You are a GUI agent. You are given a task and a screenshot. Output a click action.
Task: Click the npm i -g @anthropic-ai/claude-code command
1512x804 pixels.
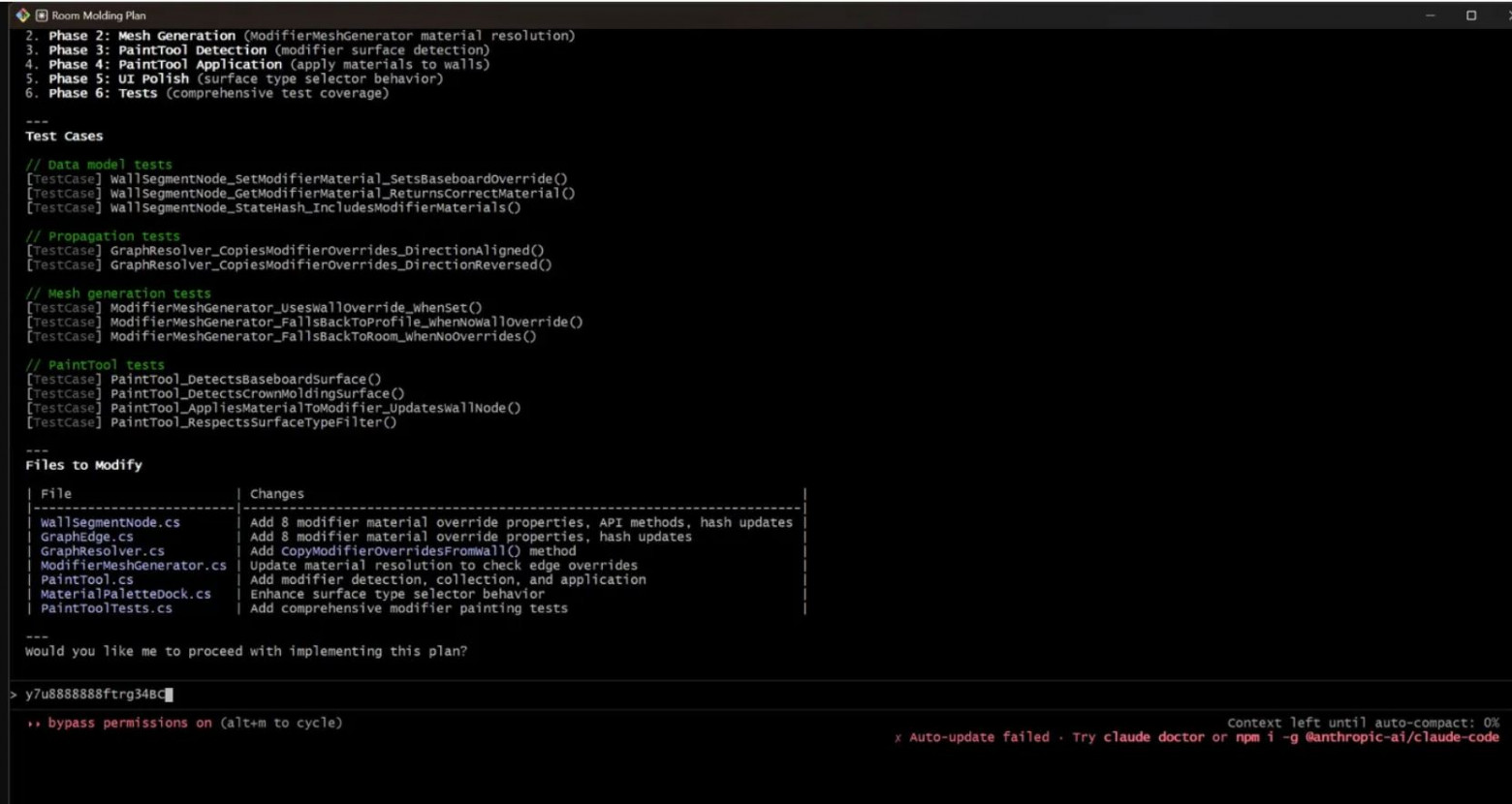(x=1367, y=737)
